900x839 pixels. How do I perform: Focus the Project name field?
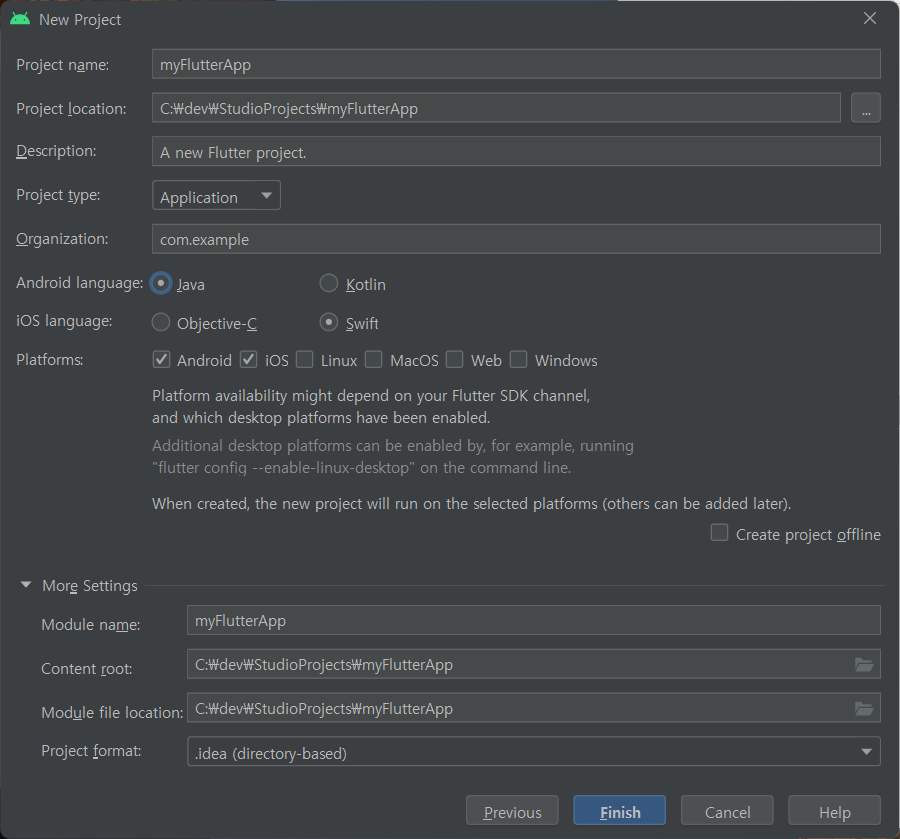(516, 64)
